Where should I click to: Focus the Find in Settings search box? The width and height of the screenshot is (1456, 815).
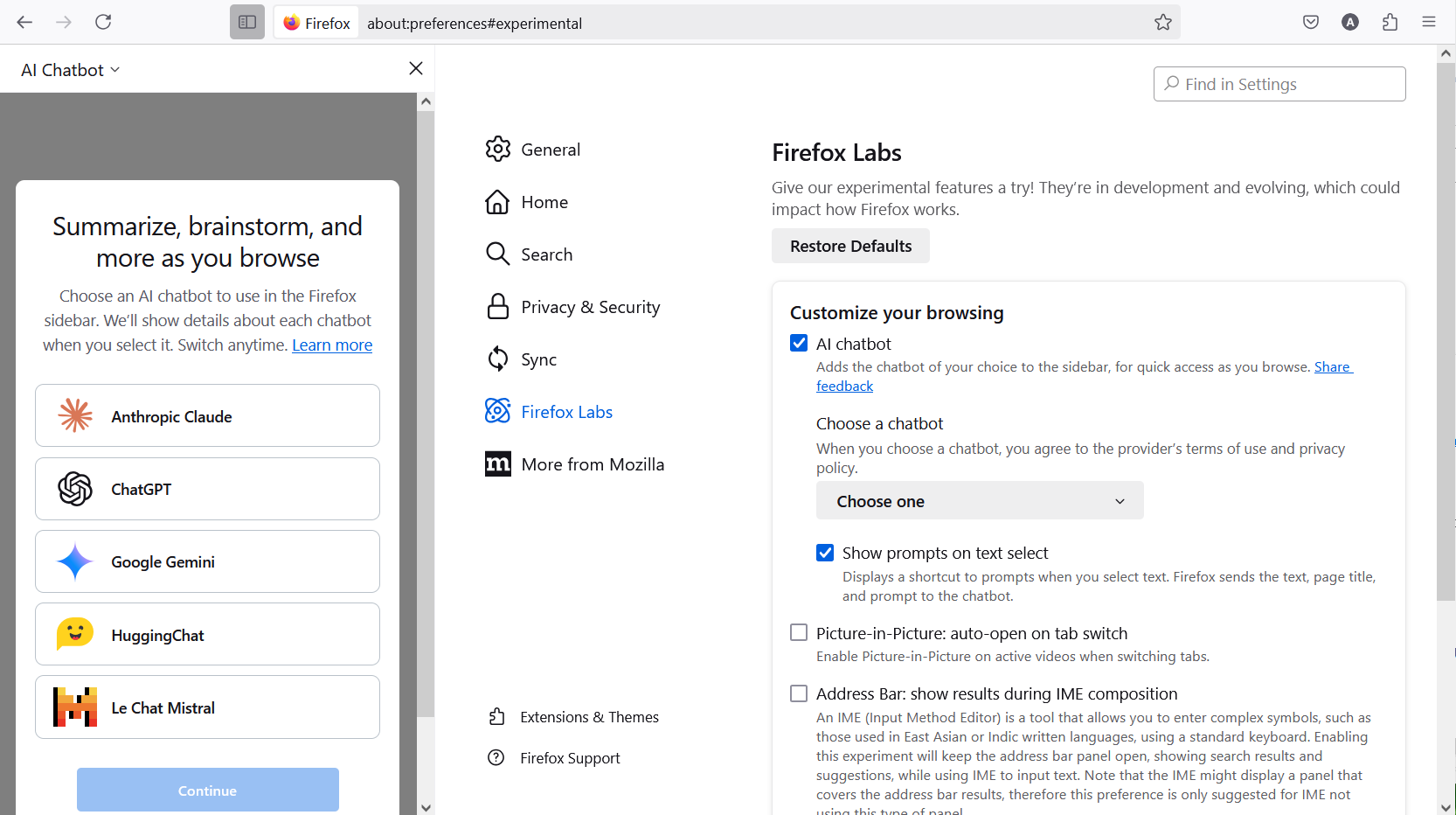[x=1279, y=84]
